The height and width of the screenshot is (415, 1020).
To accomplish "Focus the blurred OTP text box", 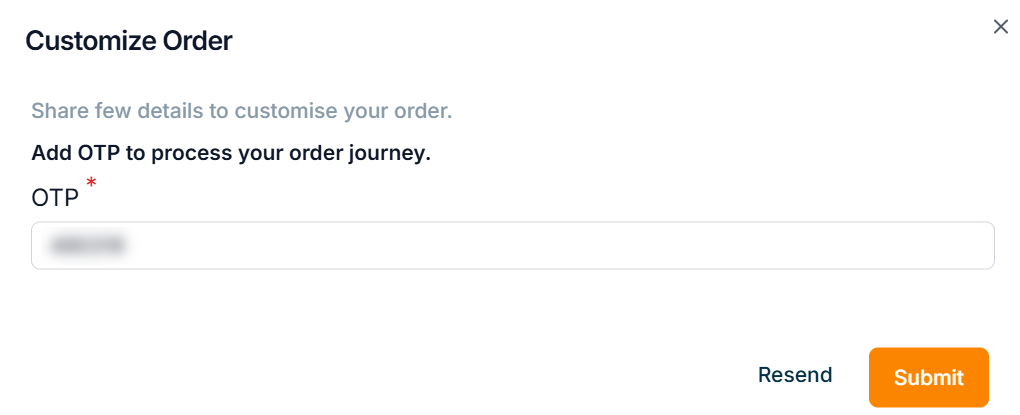I will [512, 246].
